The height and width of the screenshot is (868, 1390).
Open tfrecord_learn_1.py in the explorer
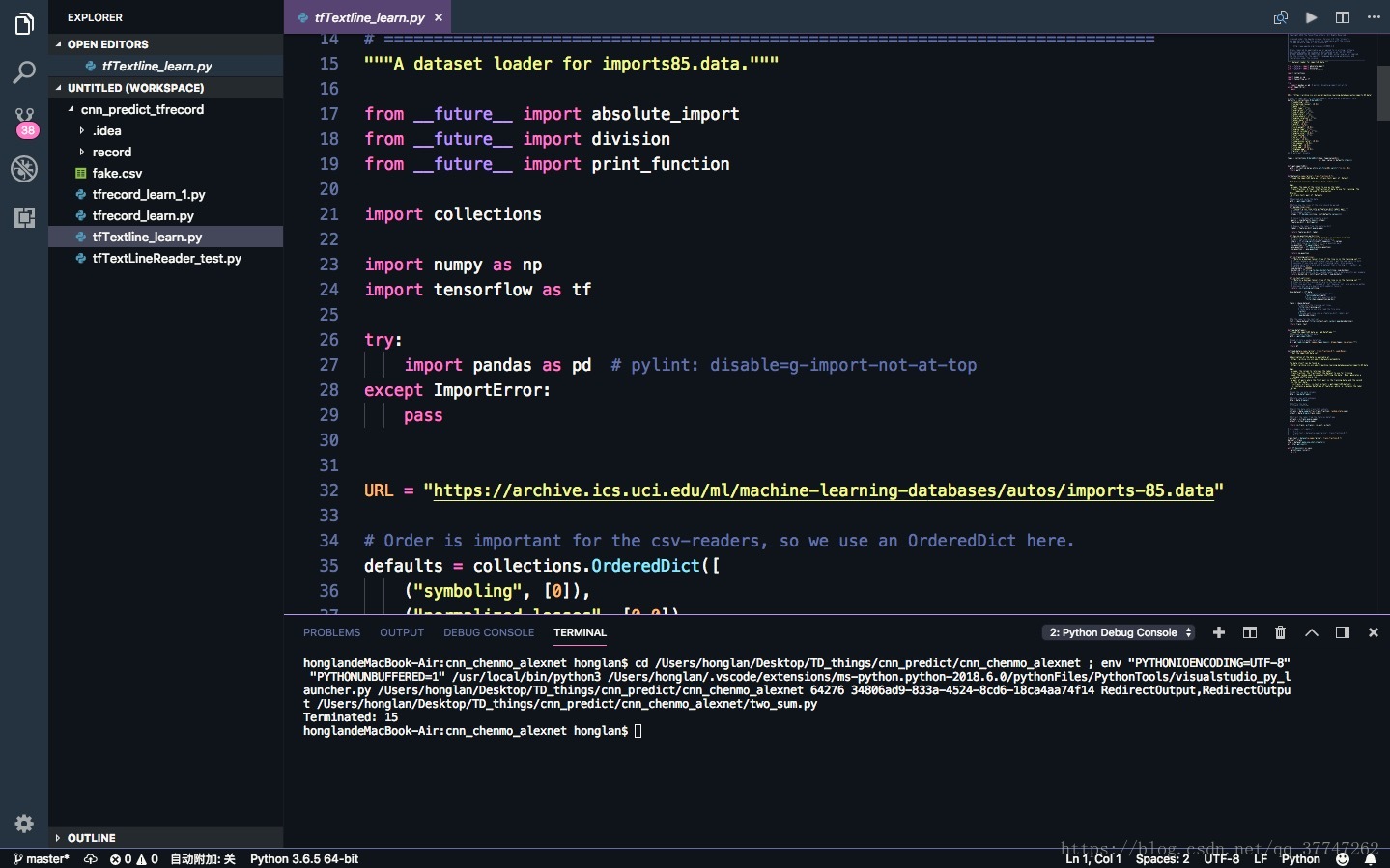tap(166, 194)
